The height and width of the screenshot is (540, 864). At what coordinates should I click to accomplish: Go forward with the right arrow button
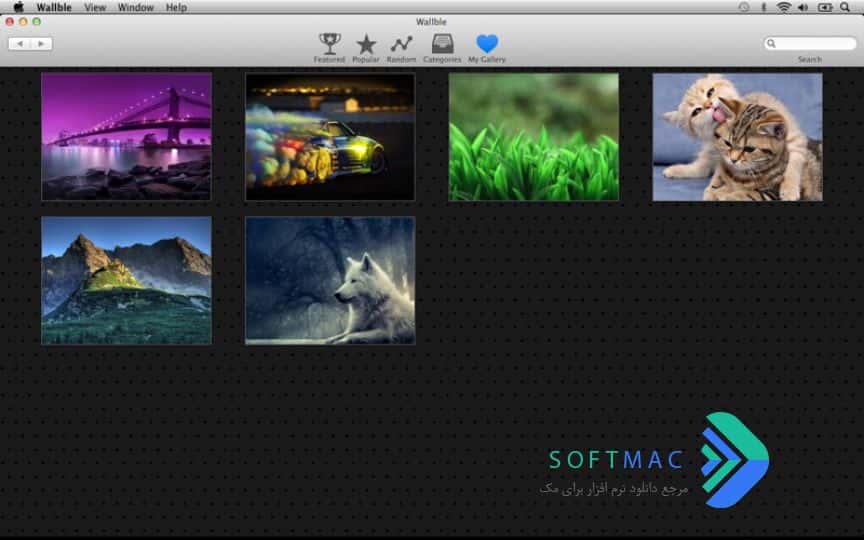(x=41, y=44)
